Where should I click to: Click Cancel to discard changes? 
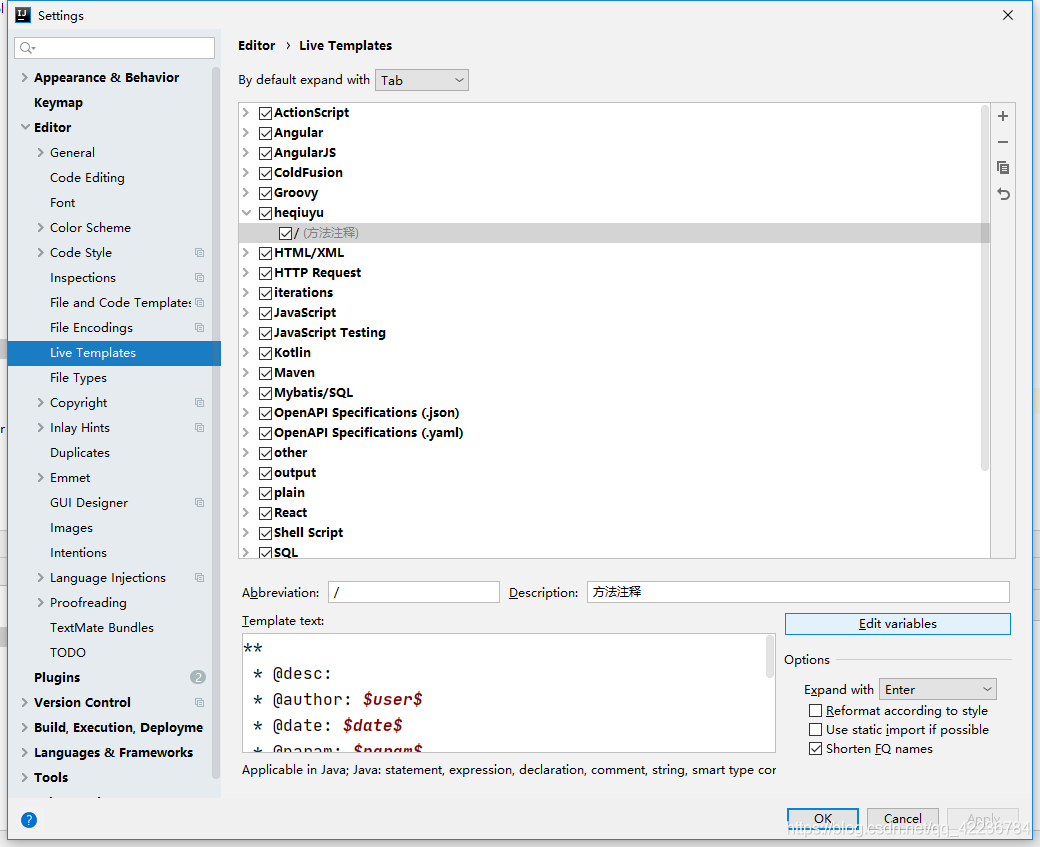(903, 818)
